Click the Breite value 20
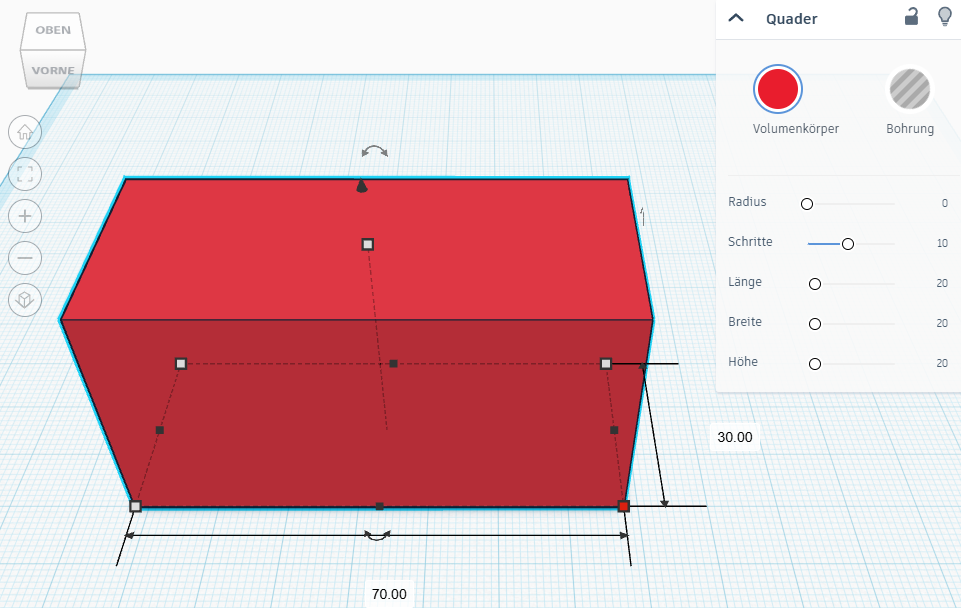 (x=942, y=323)
